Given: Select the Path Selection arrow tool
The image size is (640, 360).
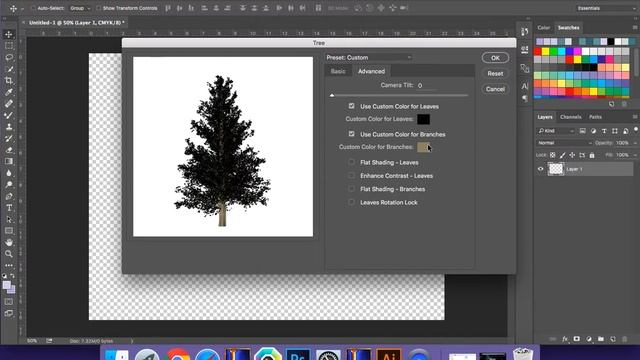Looking at the screenshot, I should coord(9,220).
